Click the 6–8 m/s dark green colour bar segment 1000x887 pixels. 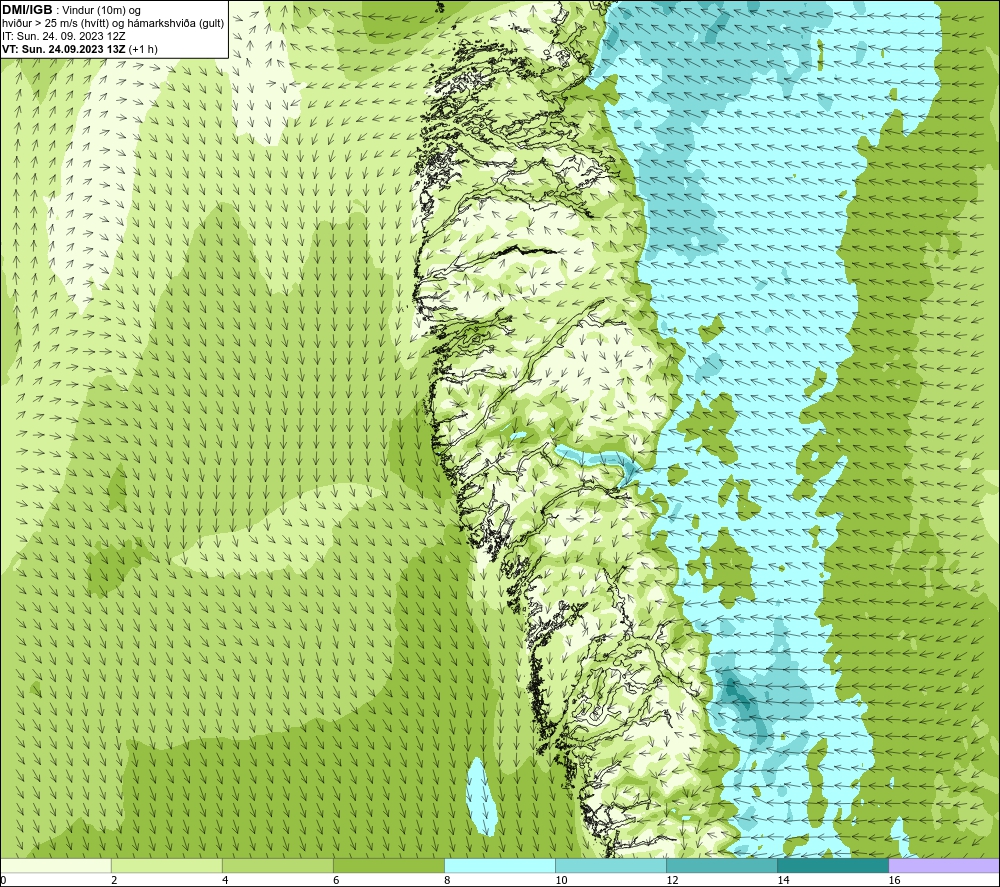[388, 865]
